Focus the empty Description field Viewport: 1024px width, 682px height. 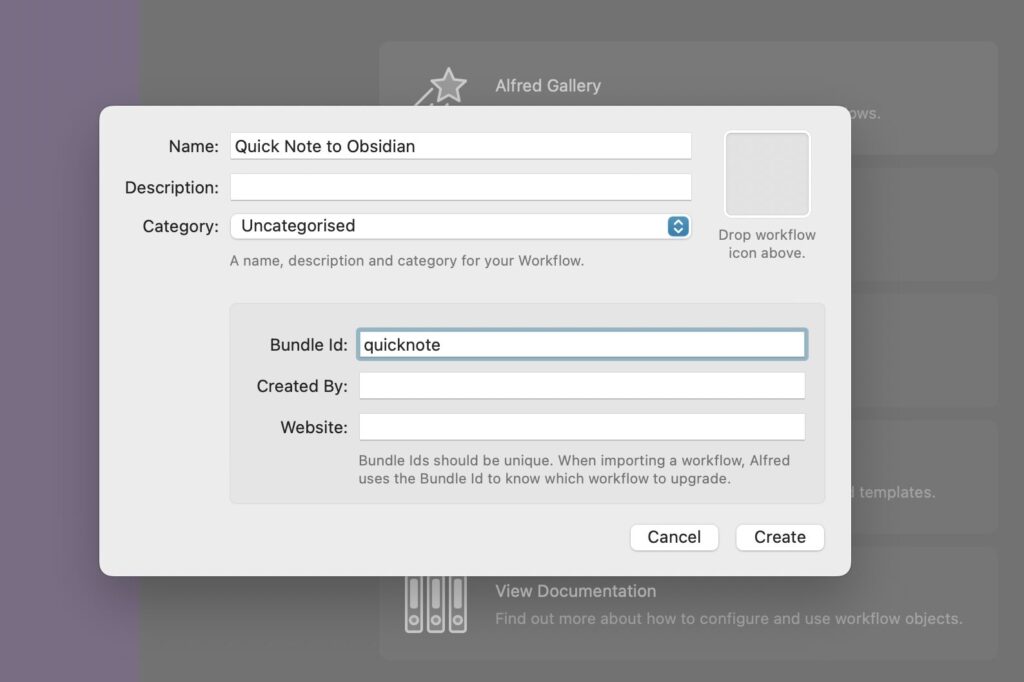460,187
